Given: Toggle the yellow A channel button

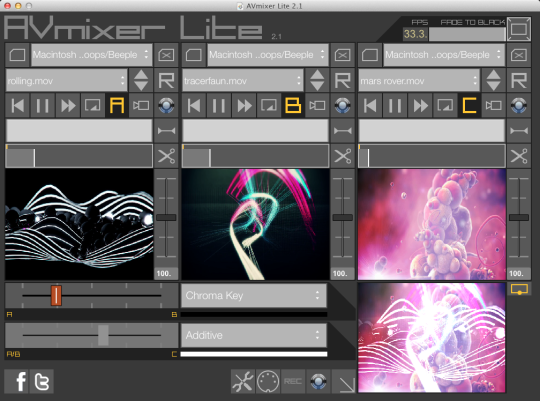Looking at the screenshot, I should pos(117,105).
